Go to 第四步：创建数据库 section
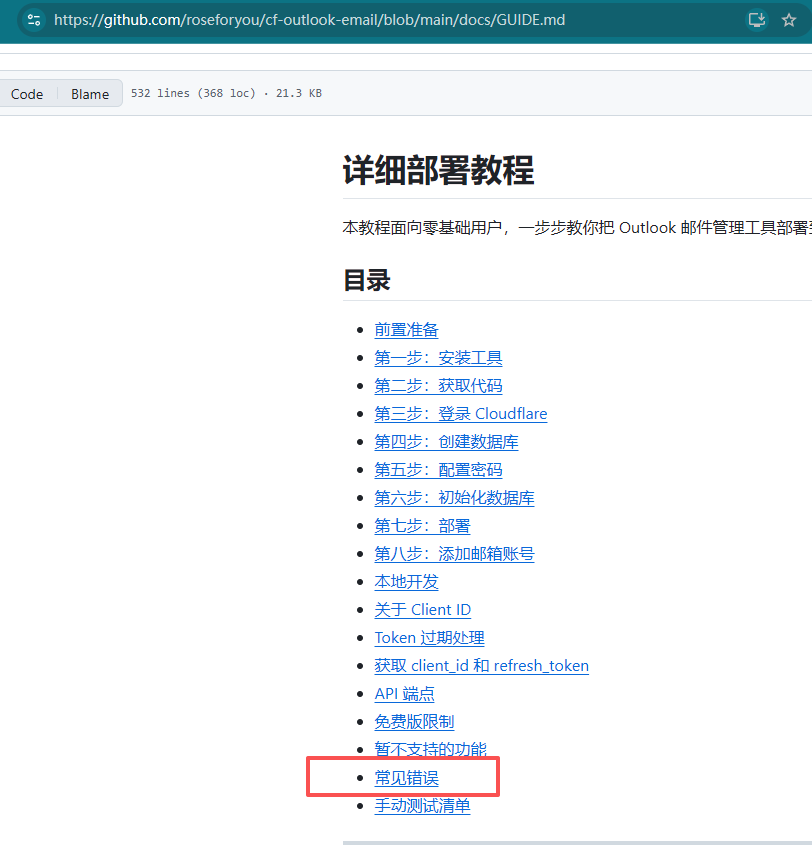812x857 pixels. coord(446,442)
